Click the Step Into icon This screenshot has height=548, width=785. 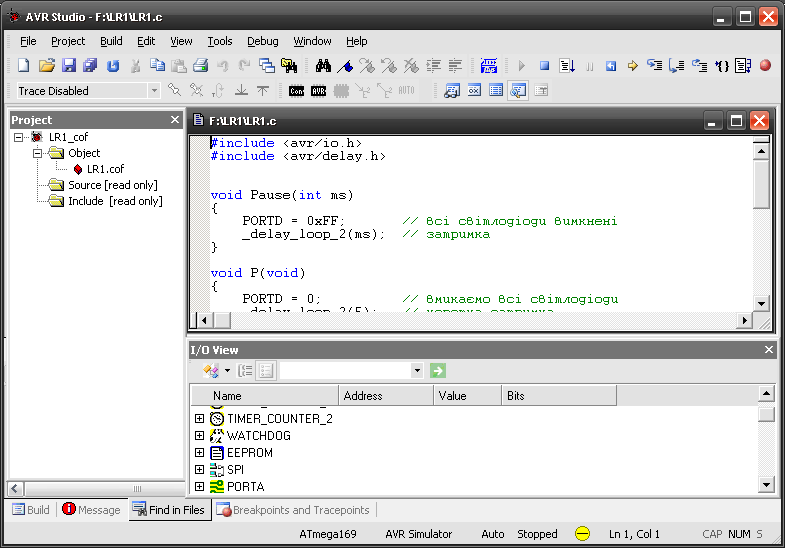pyautogui.click(x=654, y=66)
